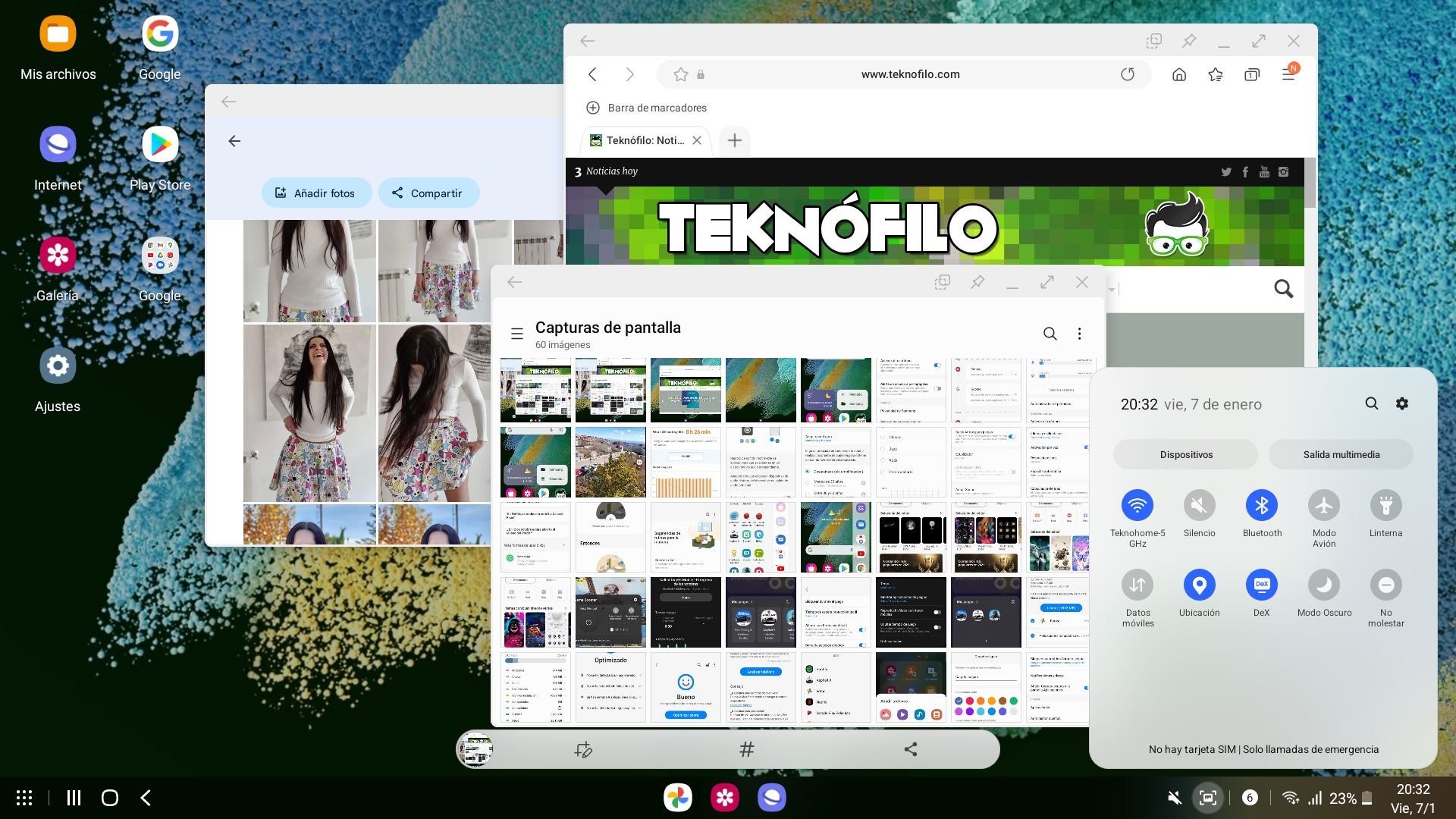Toggle Bluetooth quick setting

[x=1262, y=505]
